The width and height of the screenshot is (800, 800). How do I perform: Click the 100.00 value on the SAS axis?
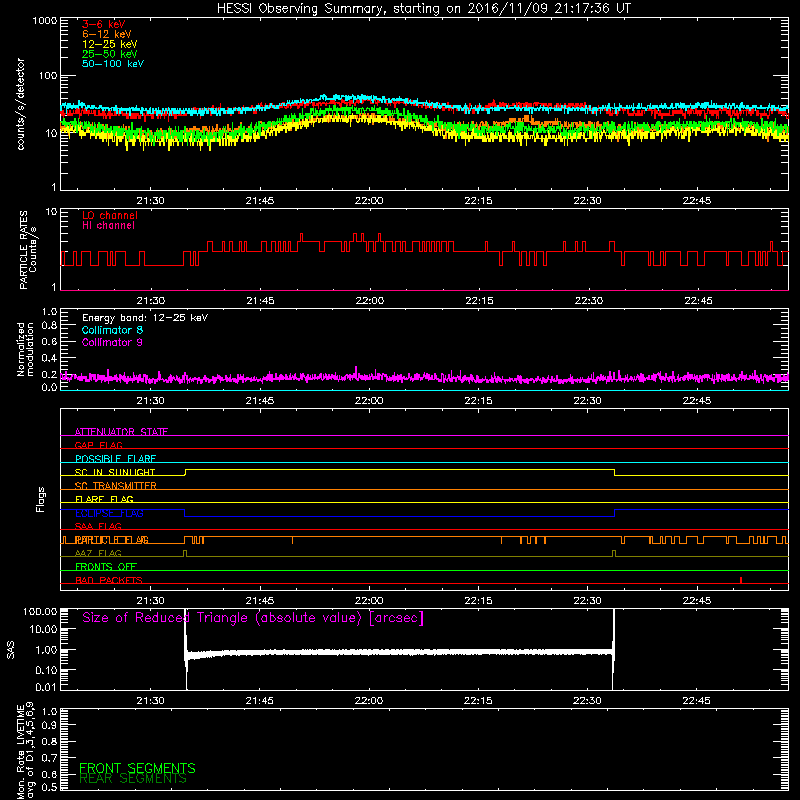[x=40, y=611]
